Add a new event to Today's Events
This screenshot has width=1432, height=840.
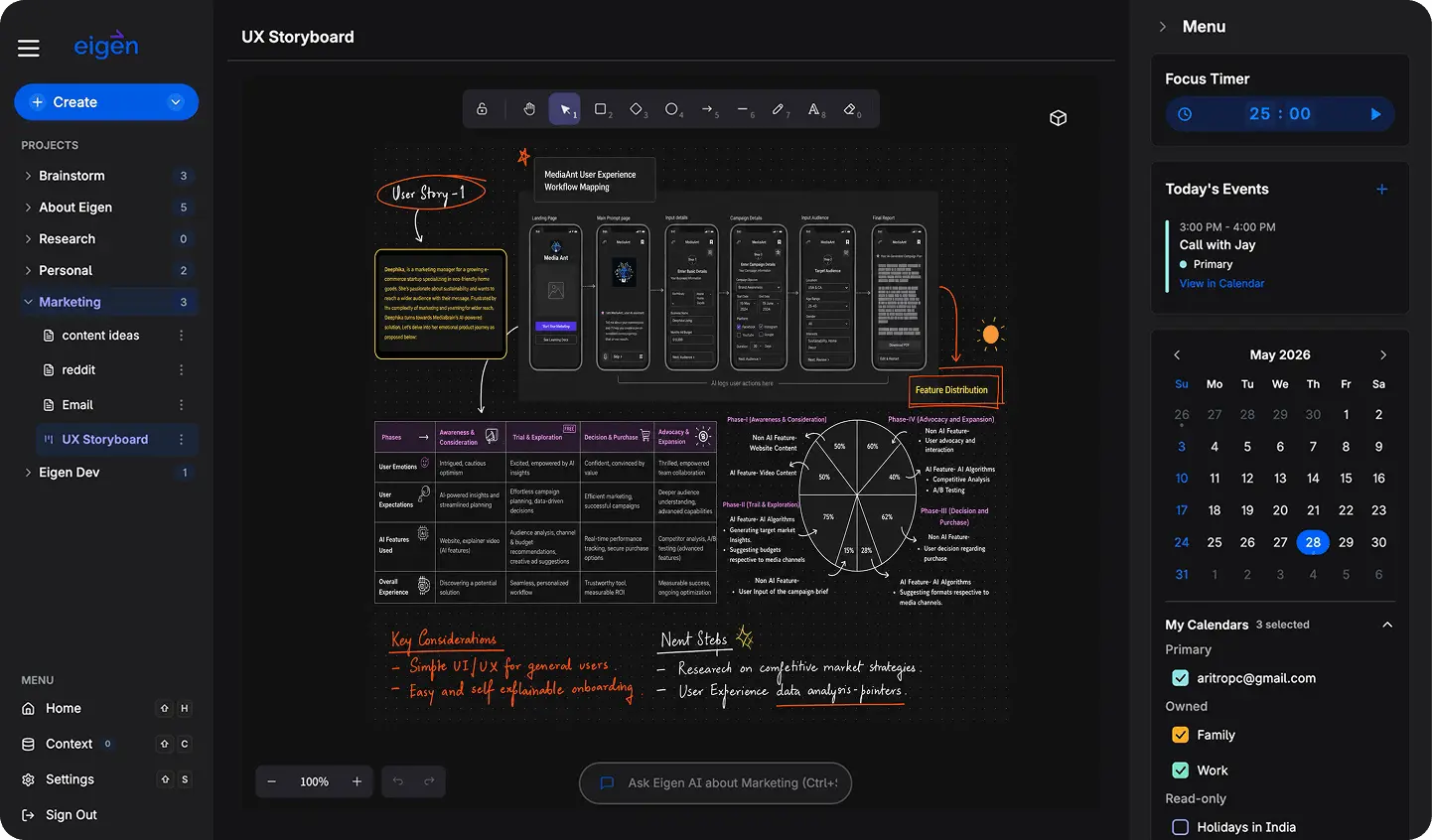[x=1381, y=189]
